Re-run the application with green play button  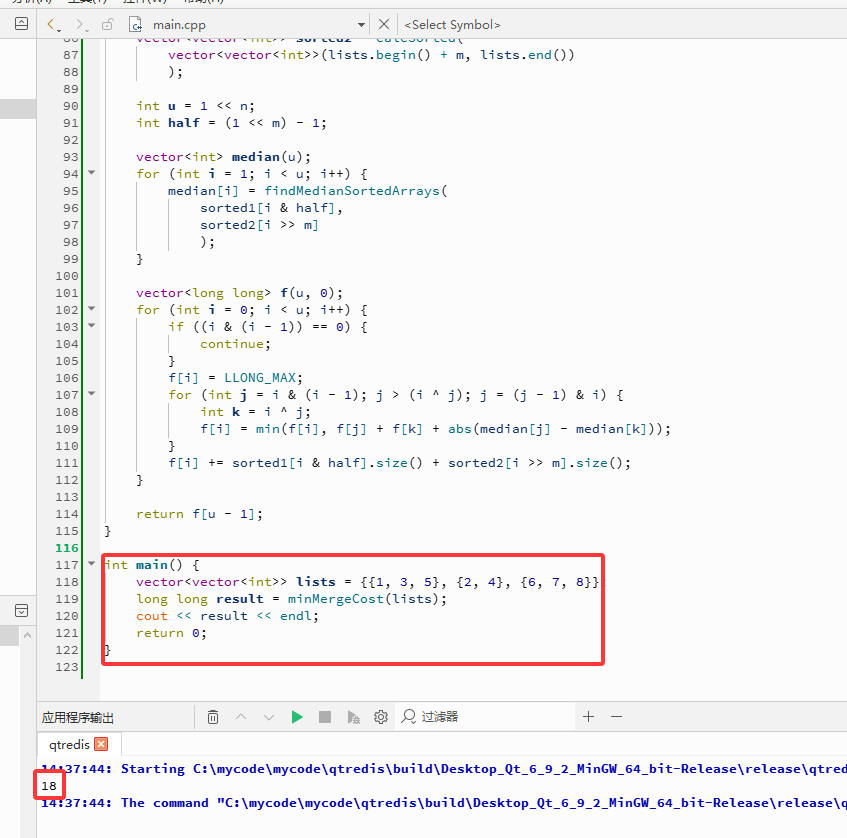297,717
